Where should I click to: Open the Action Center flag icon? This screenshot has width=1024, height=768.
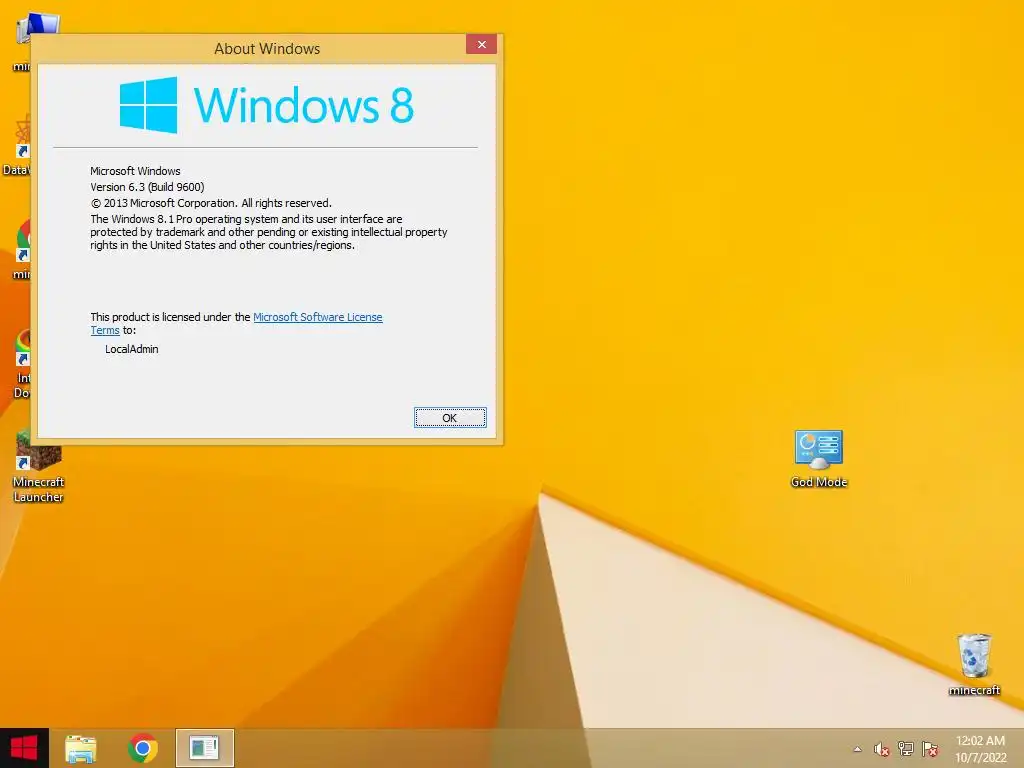point(930,749)
